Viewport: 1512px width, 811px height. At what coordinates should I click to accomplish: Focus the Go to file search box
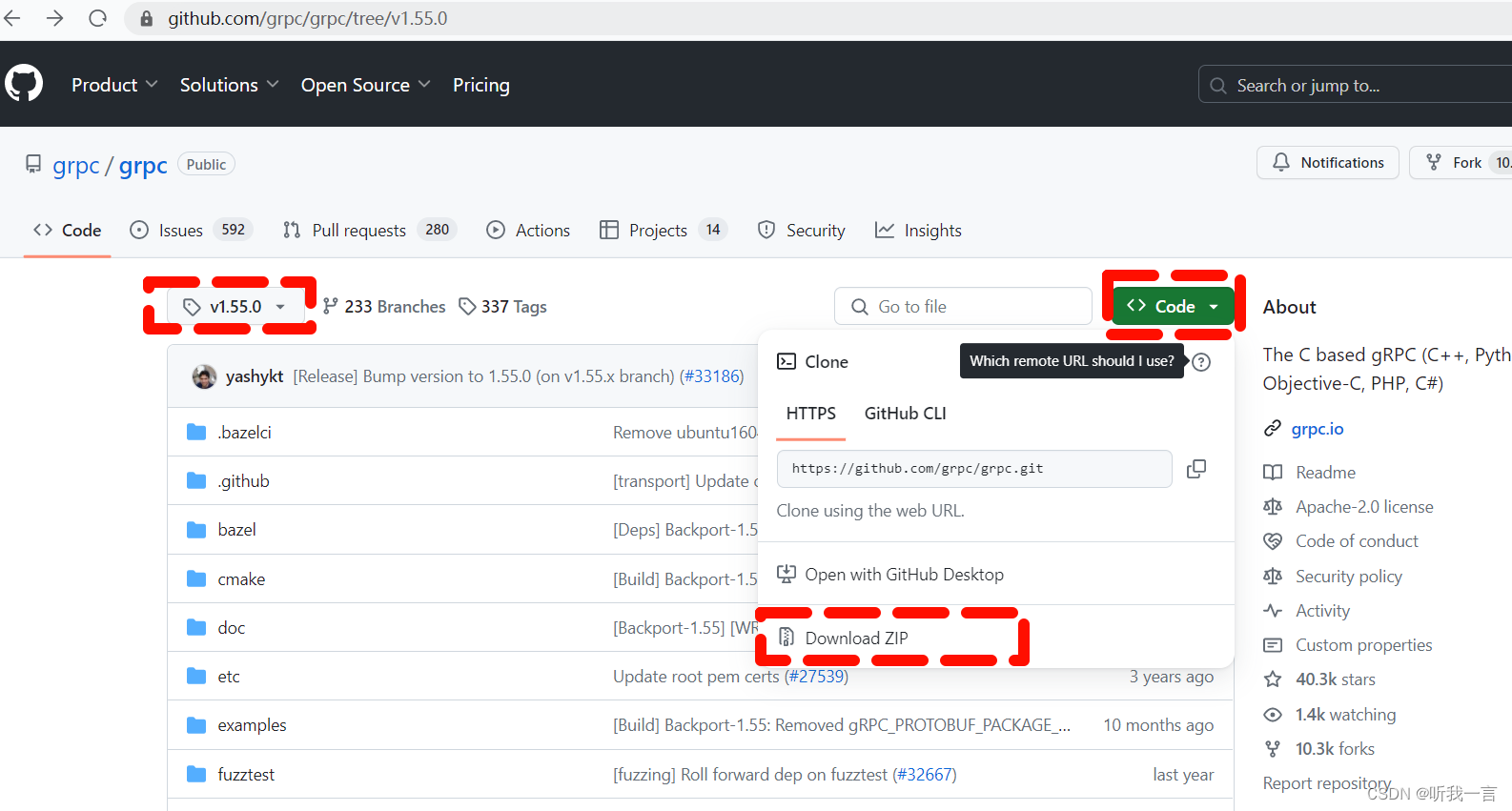(x=963, y=307)
